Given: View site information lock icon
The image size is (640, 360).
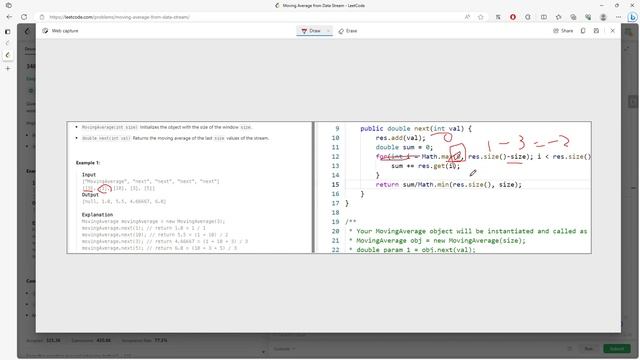Looking at the screenshot, I should click(42, 17).
